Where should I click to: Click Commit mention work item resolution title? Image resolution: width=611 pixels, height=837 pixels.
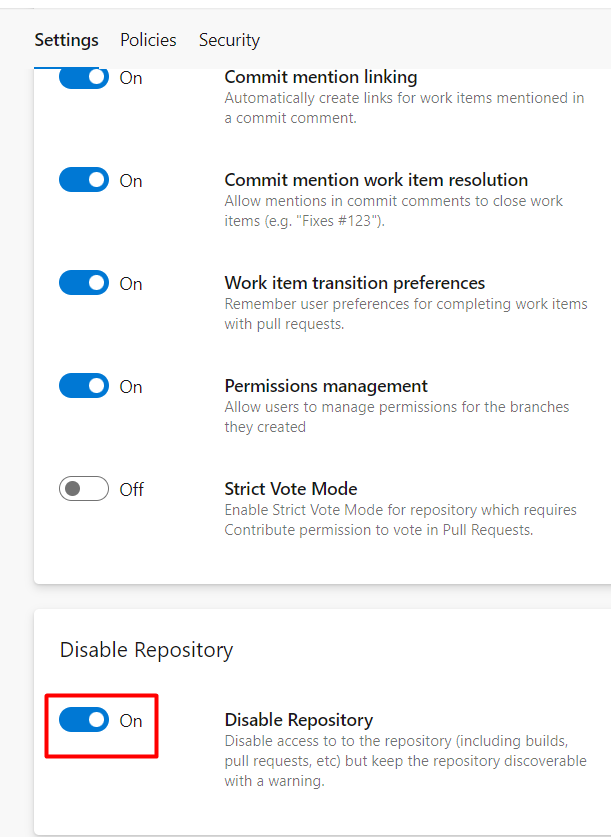pyautogui.click(x=376, y=180)
